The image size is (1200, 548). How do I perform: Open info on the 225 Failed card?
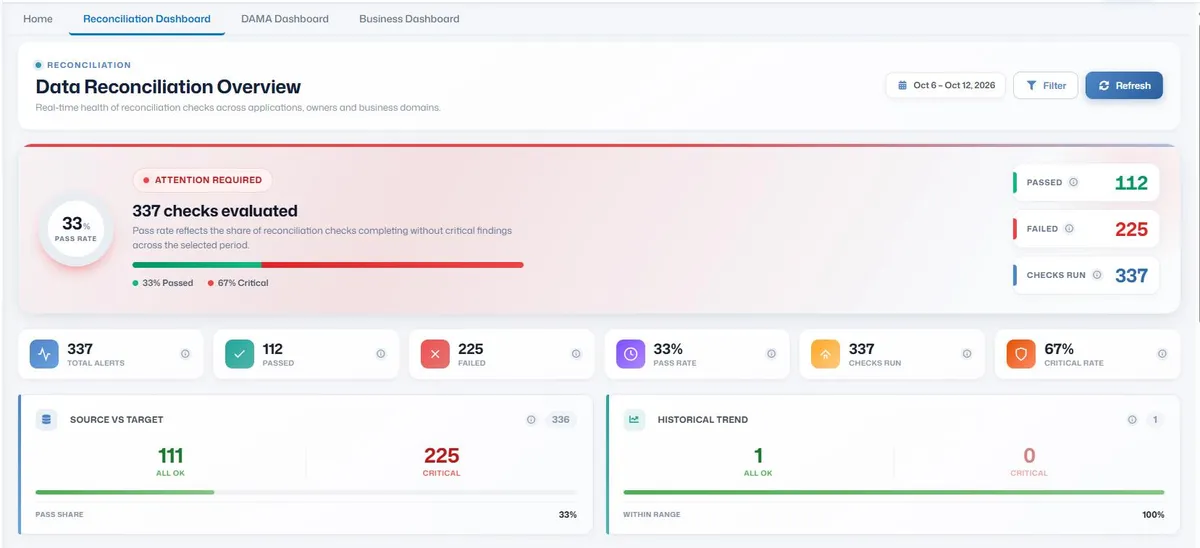576,354
